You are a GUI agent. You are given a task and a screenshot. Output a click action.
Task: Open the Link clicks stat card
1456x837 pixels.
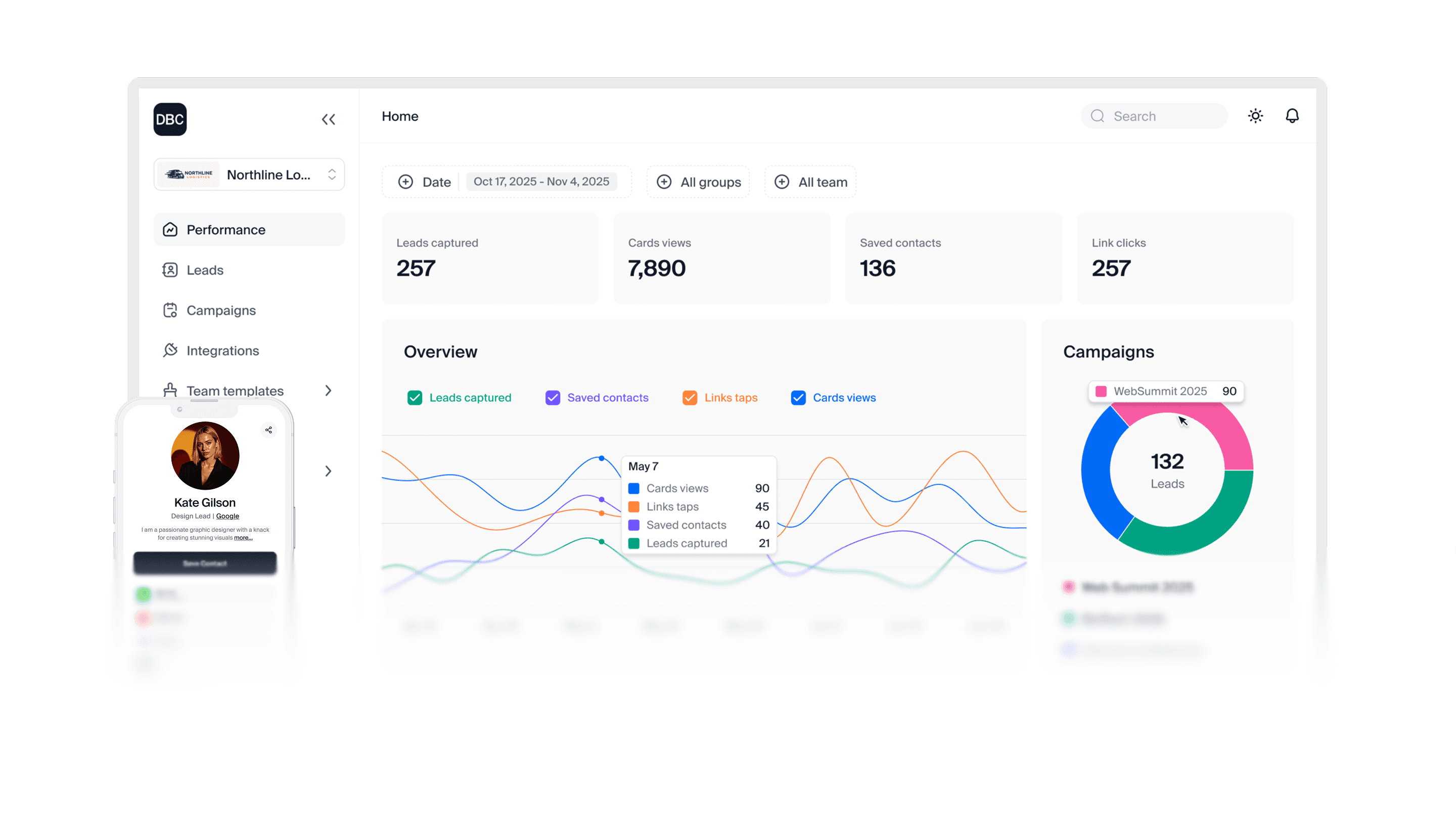click(x=1185, y=259)
